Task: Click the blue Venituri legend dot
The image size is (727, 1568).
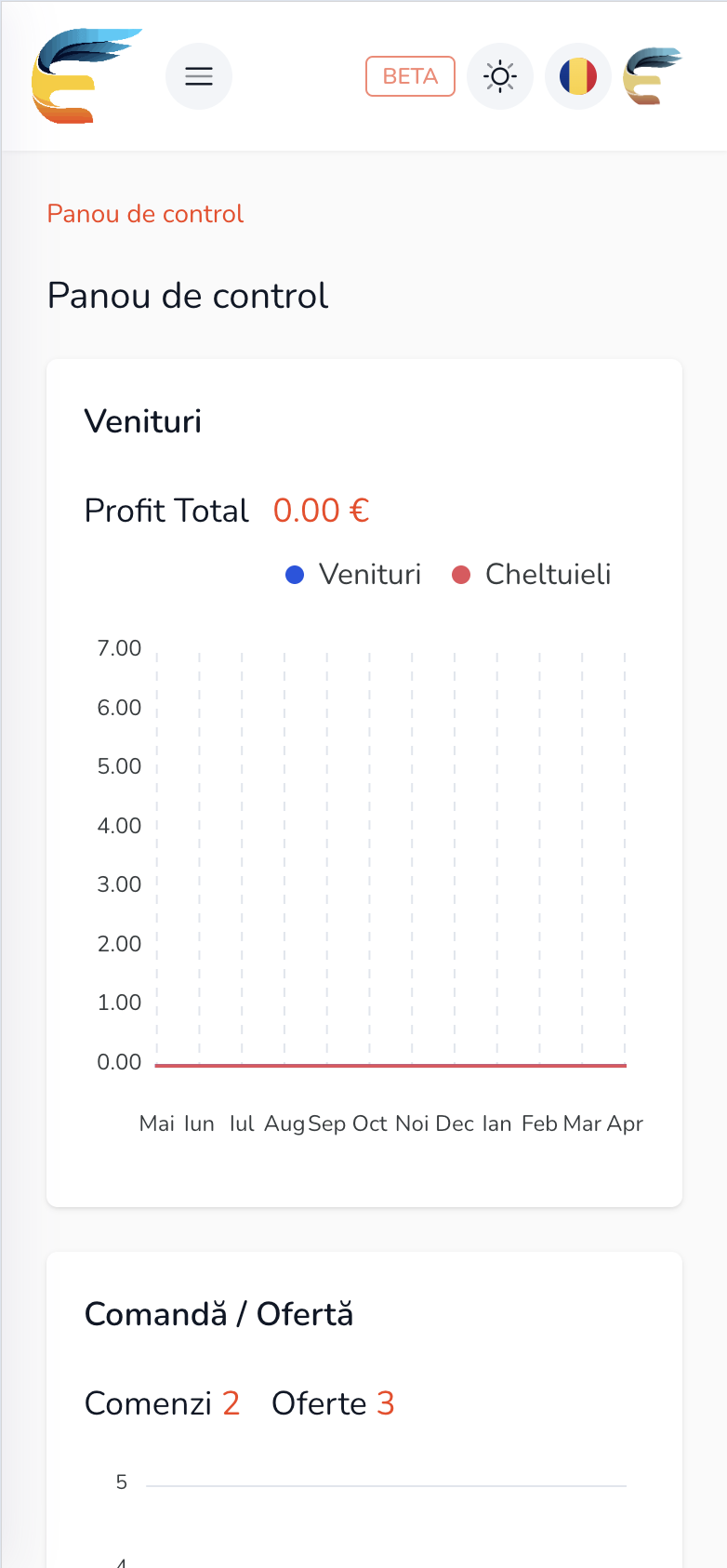Action: tap(295, 575)
